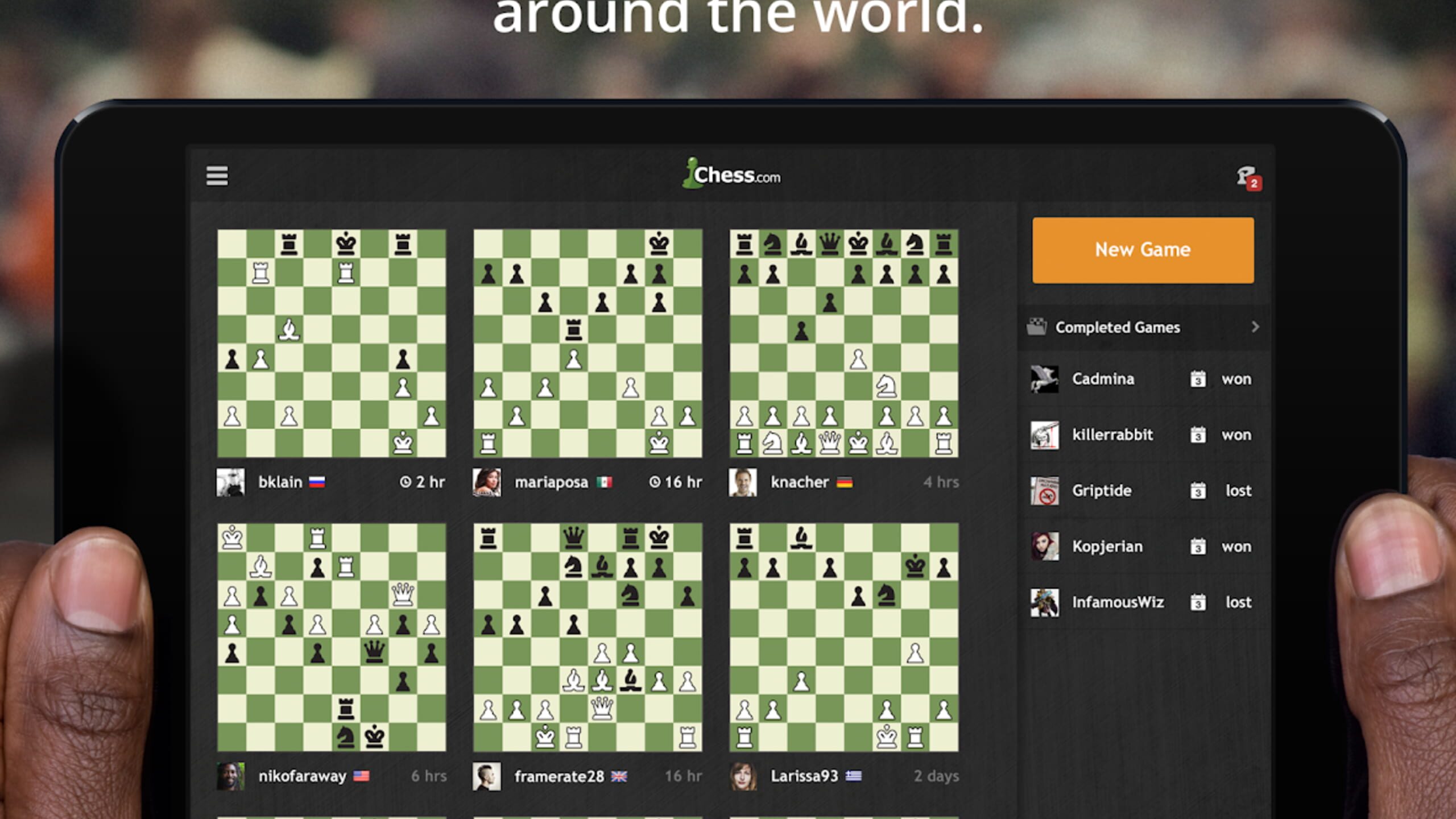Open the Larissa93 game board
This screenshot has width=1456, height=819.
844,638
